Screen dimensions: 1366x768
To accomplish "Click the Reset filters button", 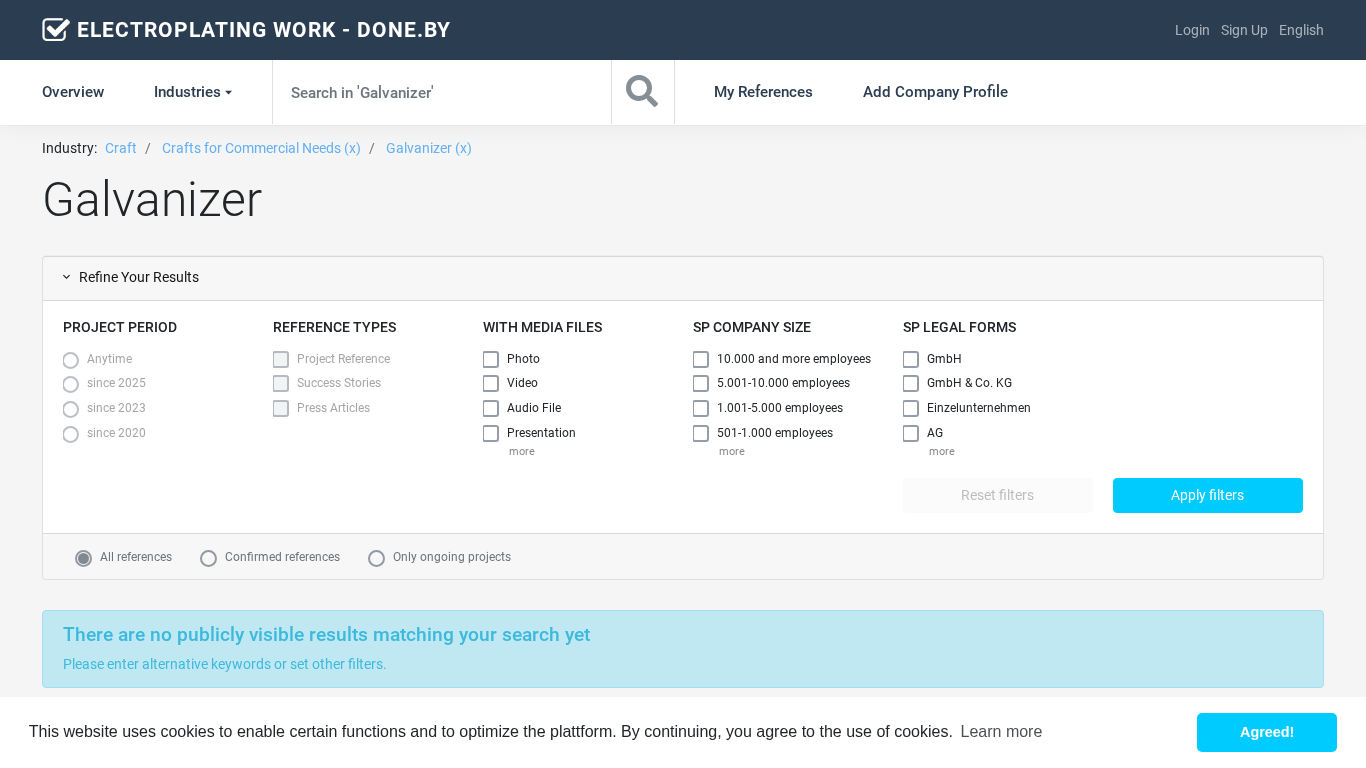I will tap(998, 495).
